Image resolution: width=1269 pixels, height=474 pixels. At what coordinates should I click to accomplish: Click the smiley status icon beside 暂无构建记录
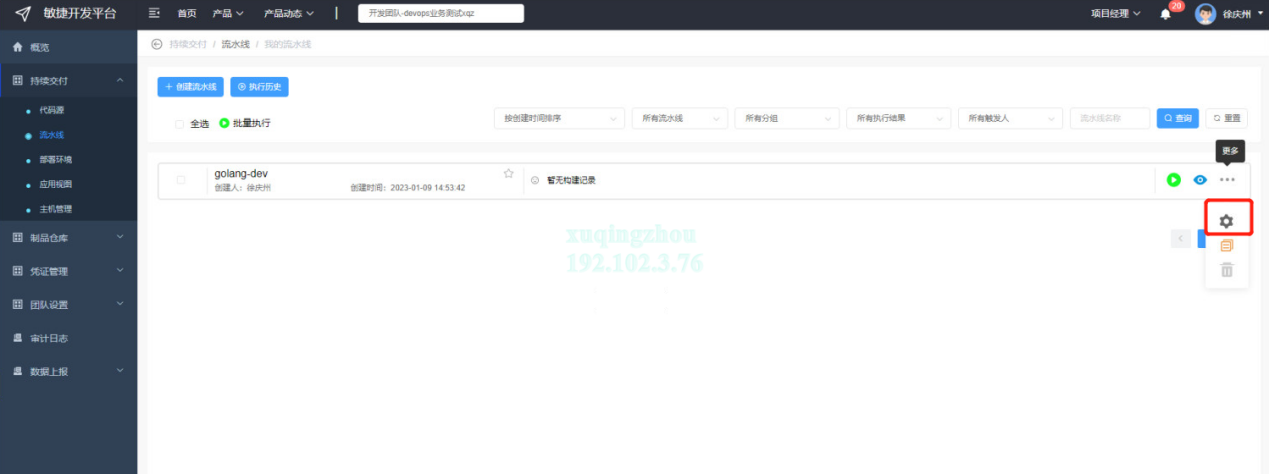tap(535, 181)
